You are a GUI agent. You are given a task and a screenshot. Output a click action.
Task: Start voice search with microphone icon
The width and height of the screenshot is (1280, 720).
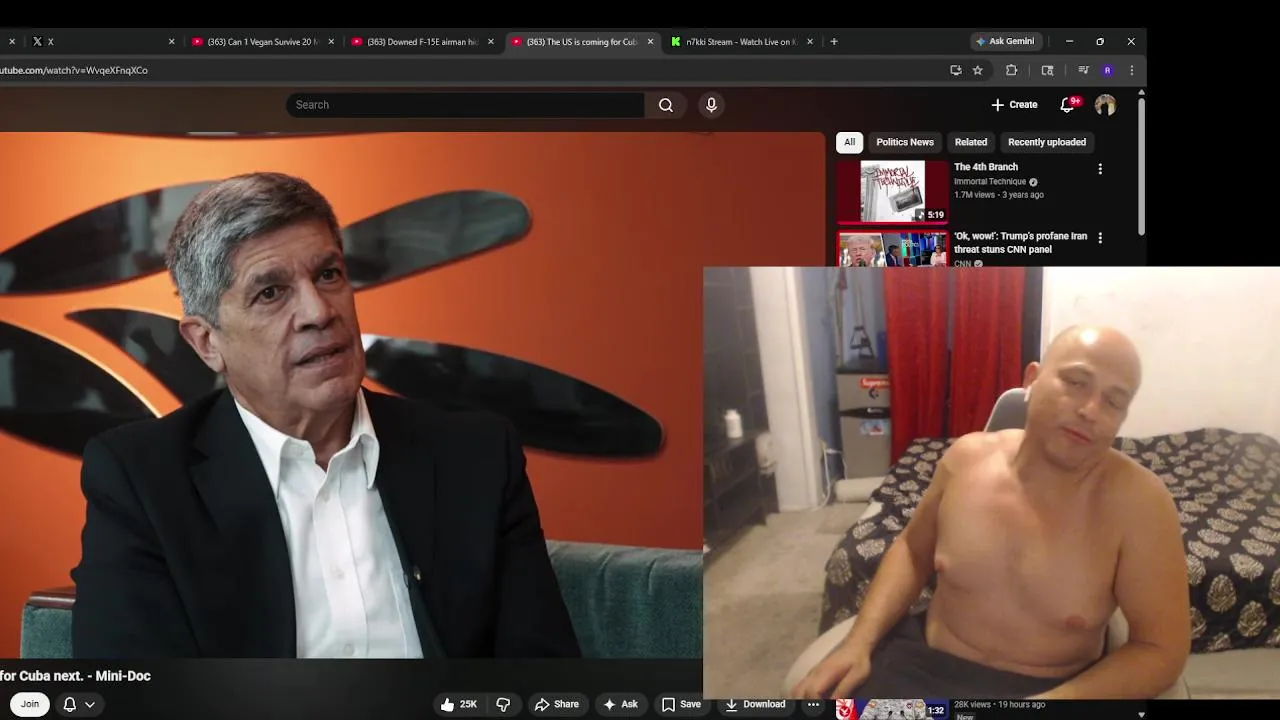pos(711,105)
